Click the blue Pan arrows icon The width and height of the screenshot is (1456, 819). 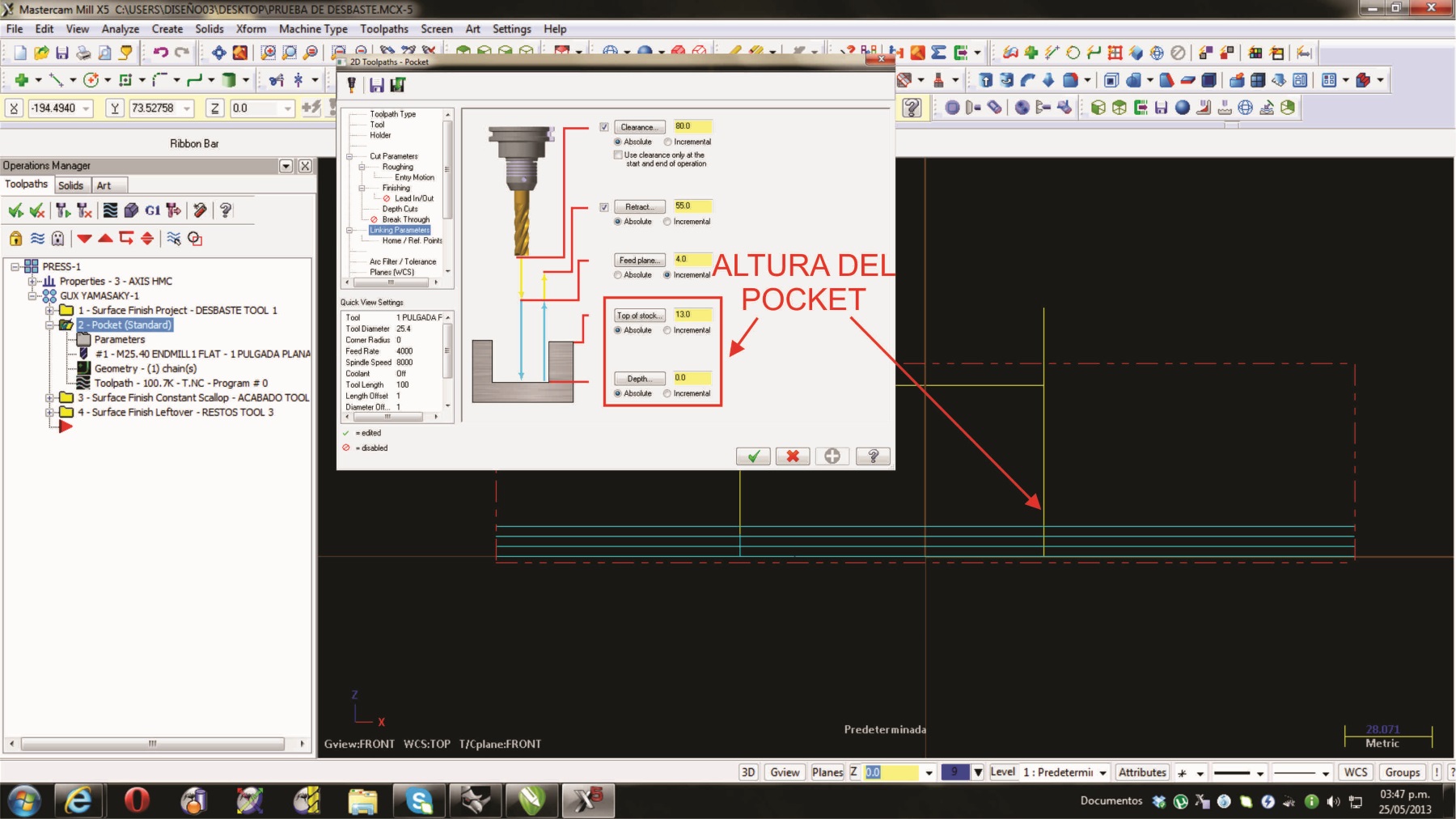pos(219,53)
